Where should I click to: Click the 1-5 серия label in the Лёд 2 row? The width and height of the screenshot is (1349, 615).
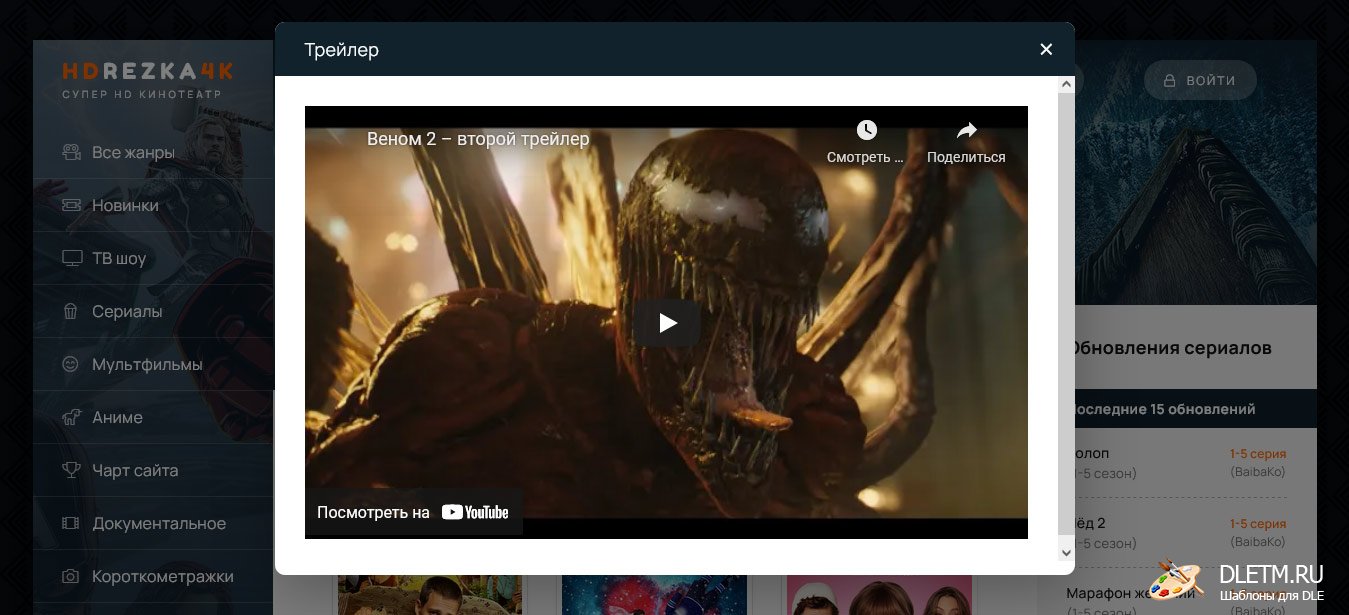pos(1257,523)
